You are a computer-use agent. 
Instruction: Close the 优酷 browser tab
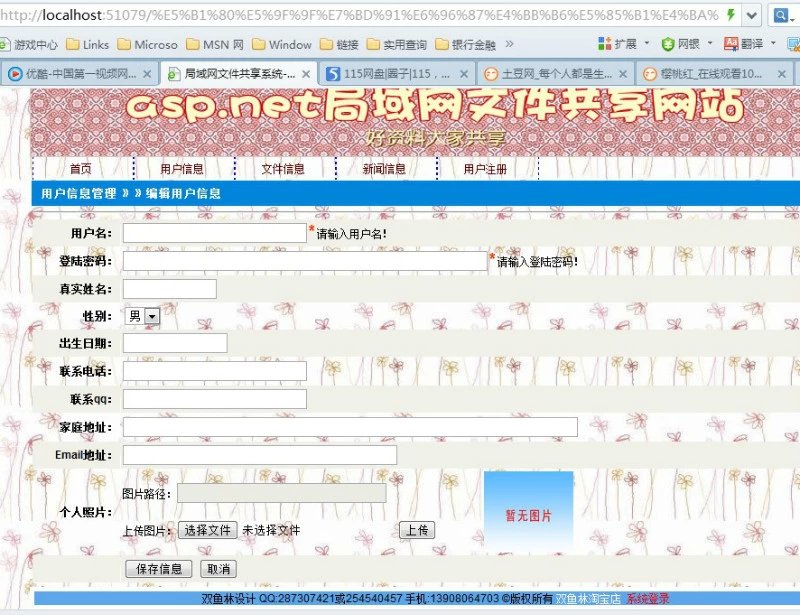click(147, 74)
